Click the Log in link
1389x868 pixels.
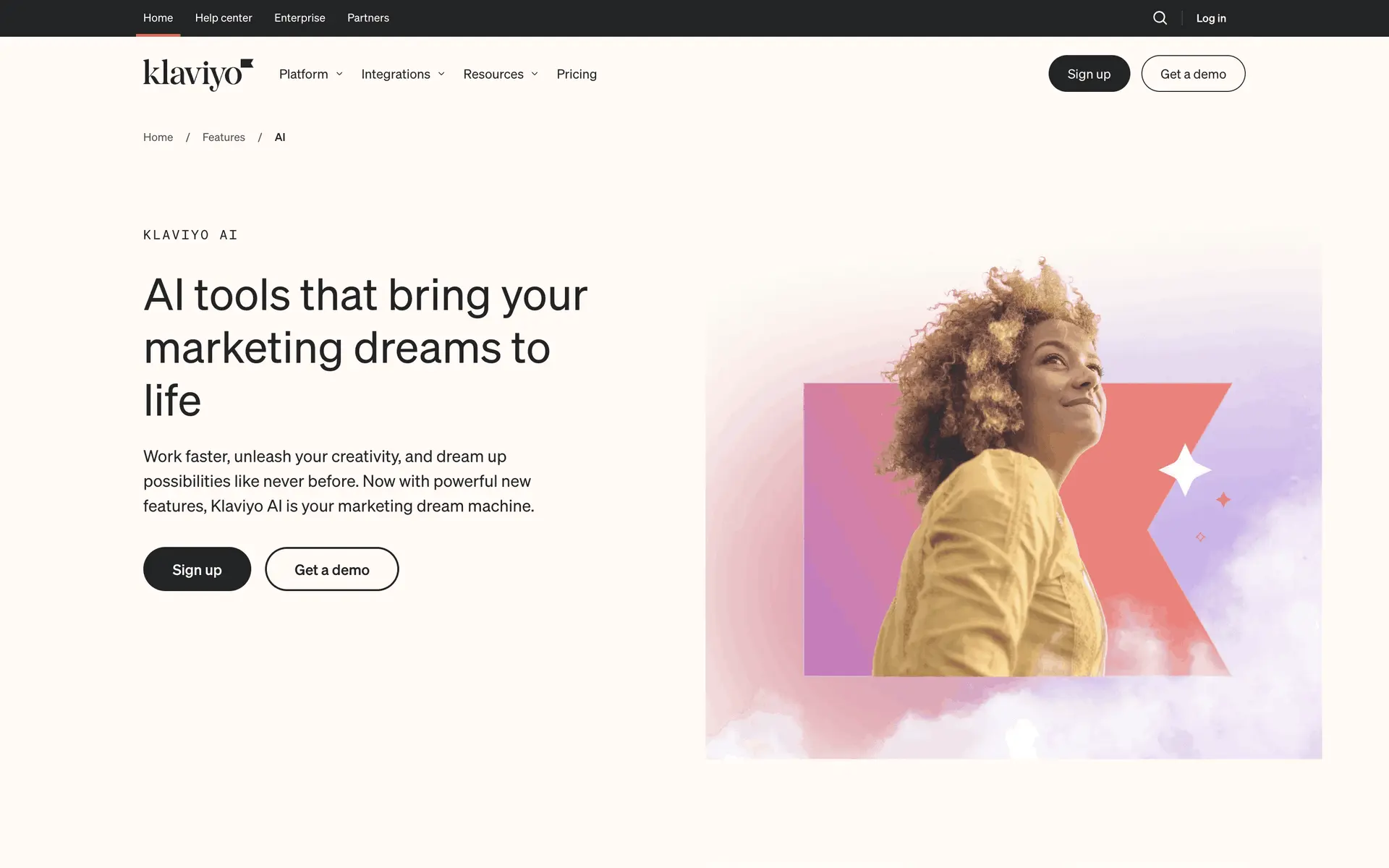coord(1211,18)
